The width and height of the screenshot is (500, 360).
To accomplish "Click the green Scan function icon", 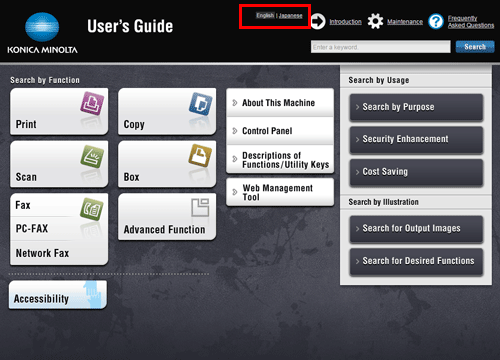I will [92, 156].
